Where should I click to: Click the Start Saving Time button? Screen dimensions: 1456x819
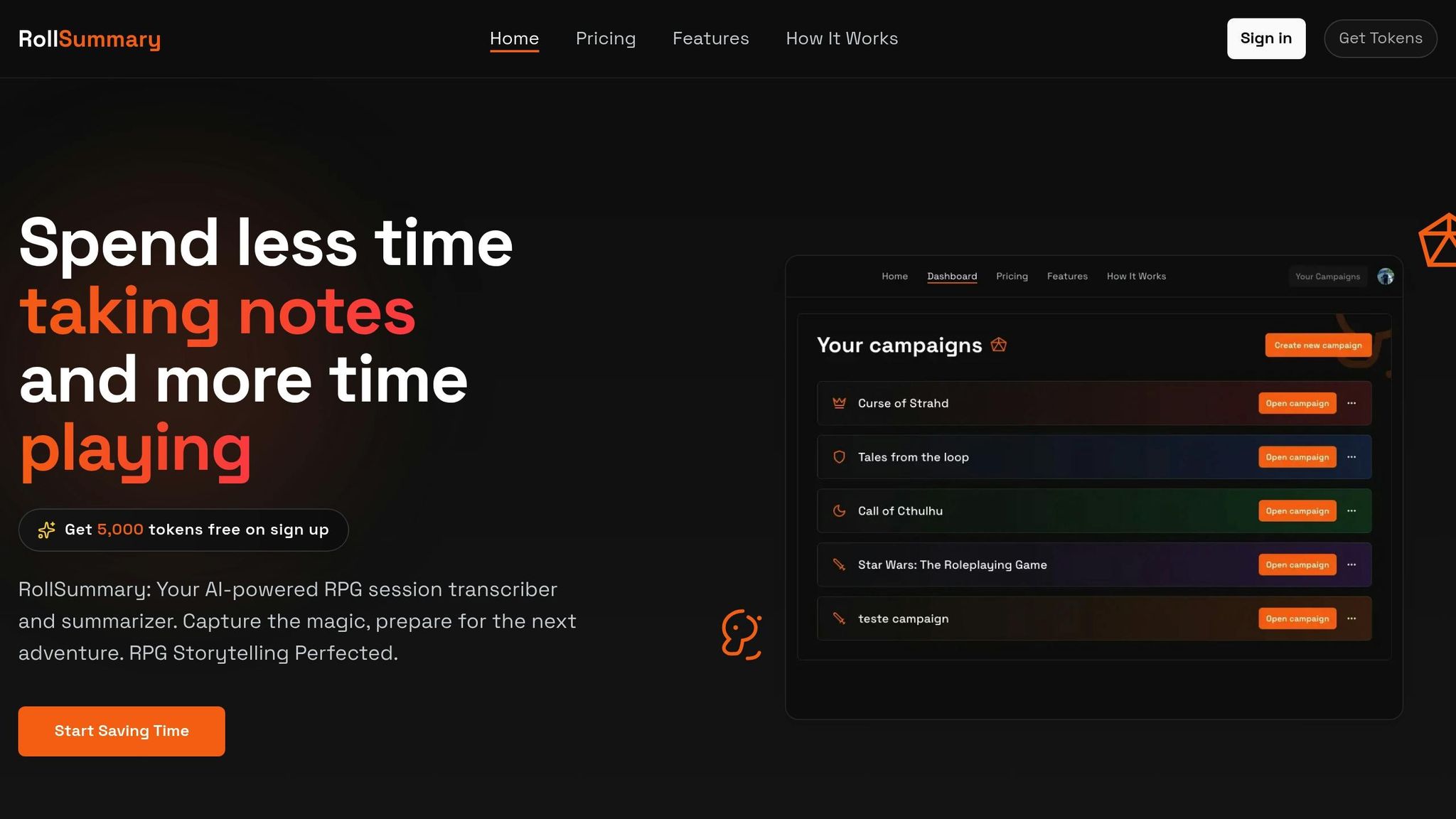click(x=121, y=731)
